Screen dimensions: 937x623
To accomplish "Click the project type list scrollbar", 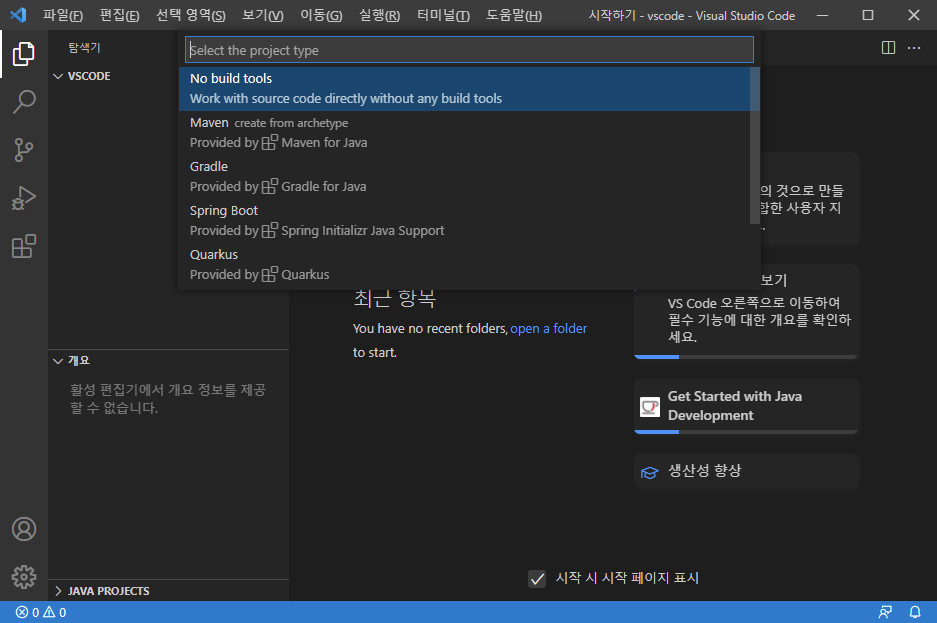I will tap(755, 146).
